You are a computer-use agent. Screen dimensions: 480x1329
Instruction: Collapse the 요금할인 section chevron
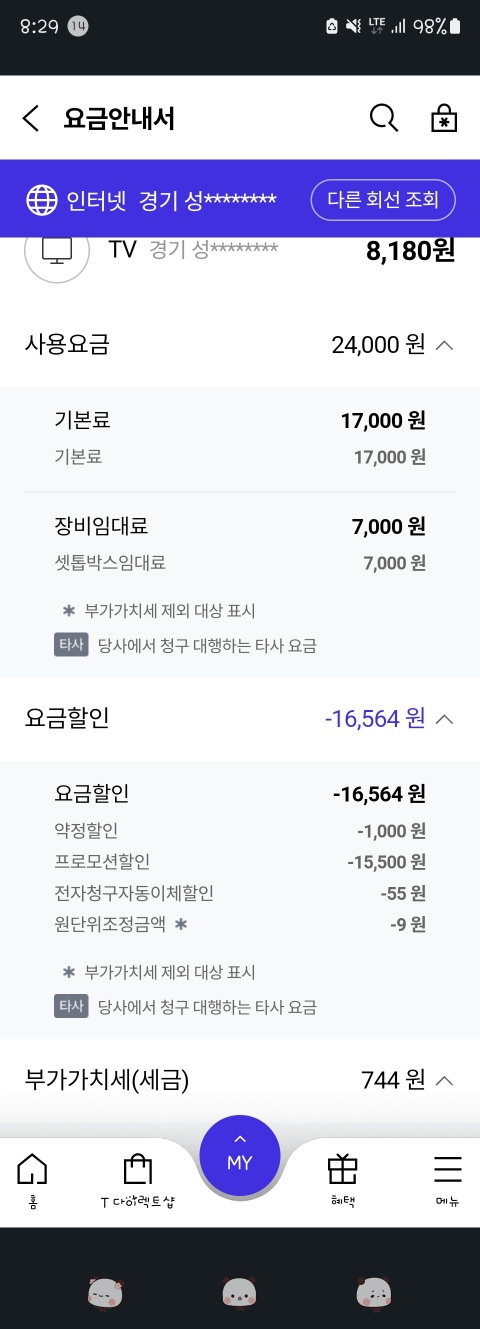(x=445, y=718)
